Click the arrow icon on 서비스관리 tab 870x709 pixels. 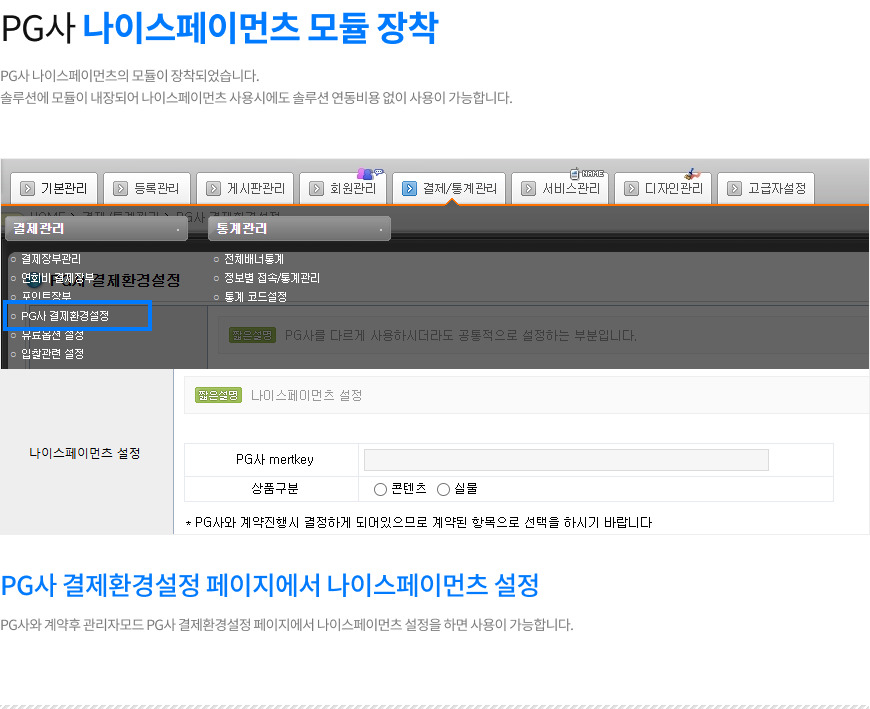529,189
